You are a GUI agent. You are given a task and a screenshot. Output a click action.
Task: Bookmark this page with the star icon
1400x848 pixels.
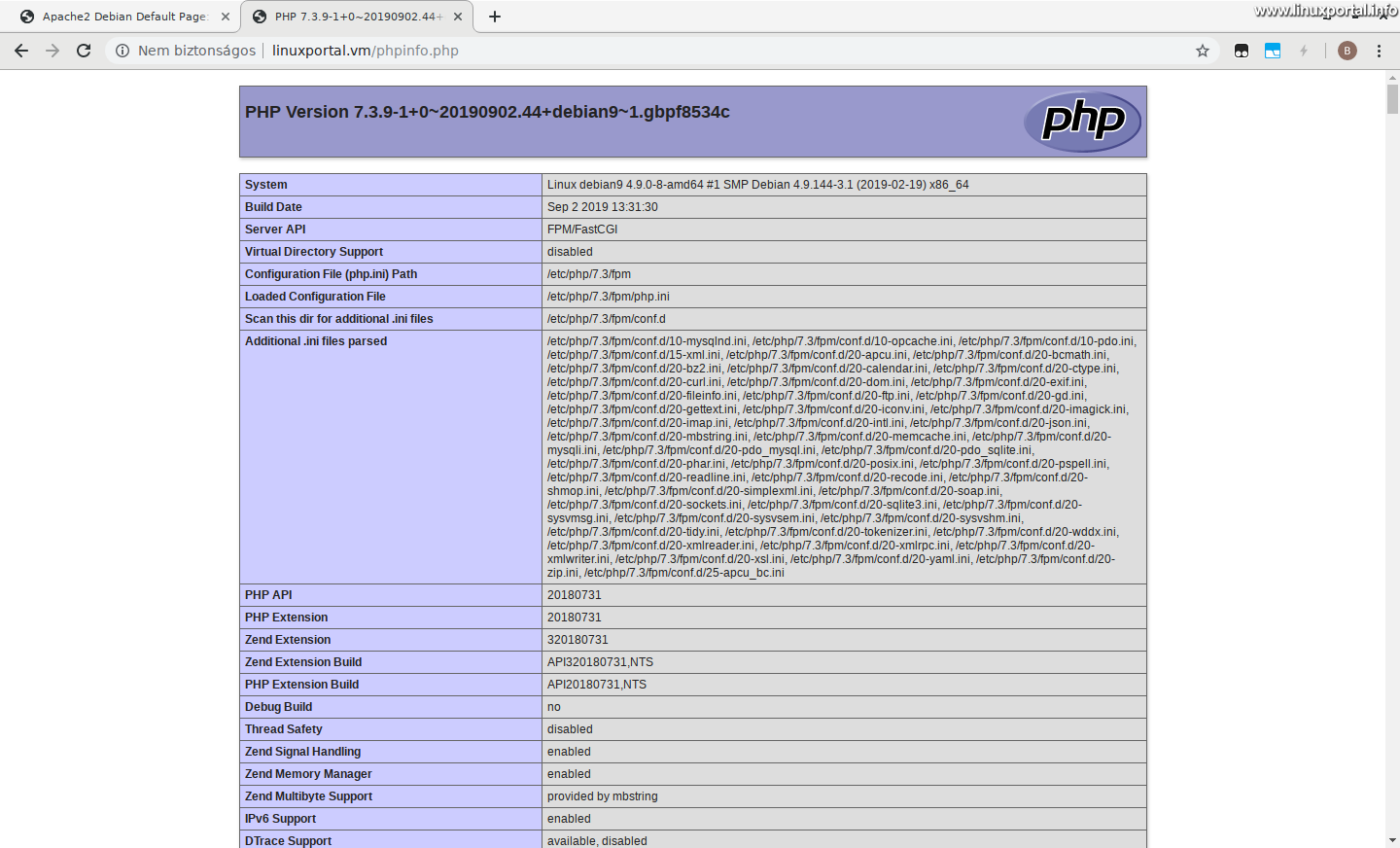point(1204,50)
